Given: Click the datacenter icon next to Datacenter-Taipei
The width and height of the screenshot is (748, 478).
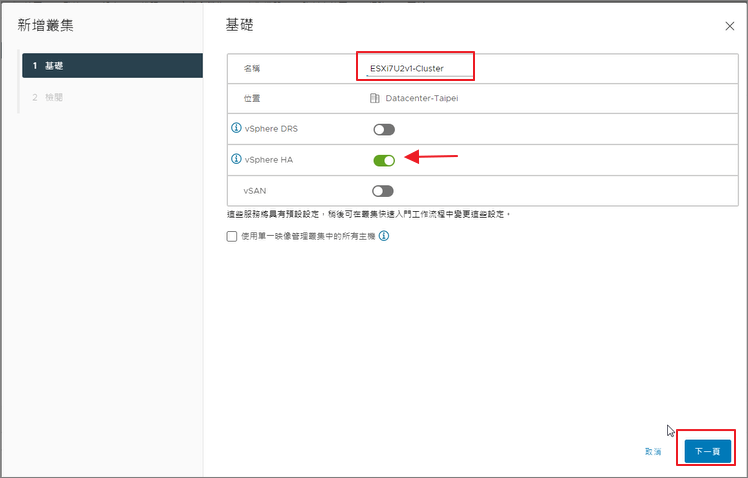Looking at the screenshot, I should point(375,98).
